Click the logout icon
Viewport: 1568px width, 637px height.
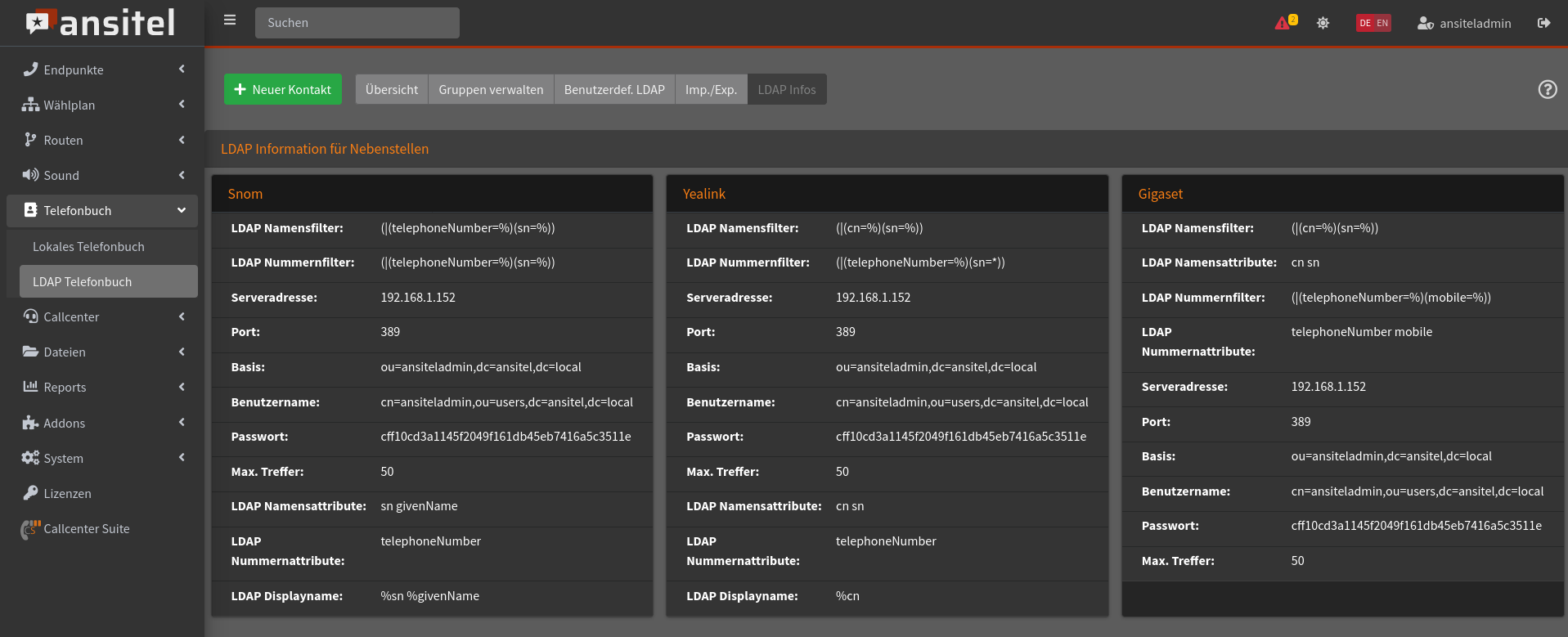point(1543,23)
